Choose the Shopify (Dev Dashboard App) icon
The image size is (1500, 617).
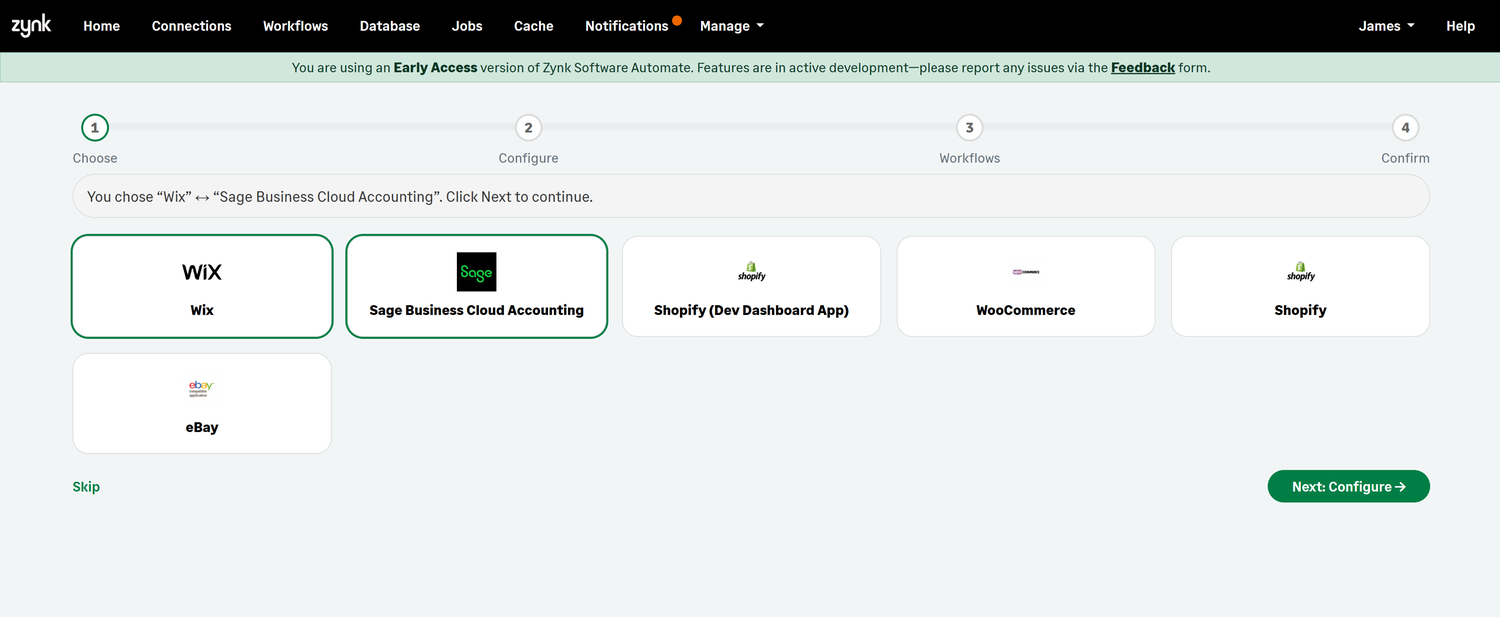pyautogui.click(x=751, y=271)
